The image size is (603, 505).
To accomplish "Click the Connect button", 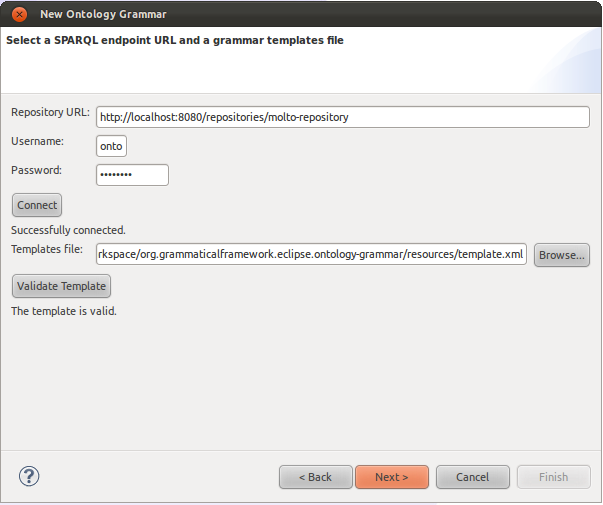I will [37, 205].
